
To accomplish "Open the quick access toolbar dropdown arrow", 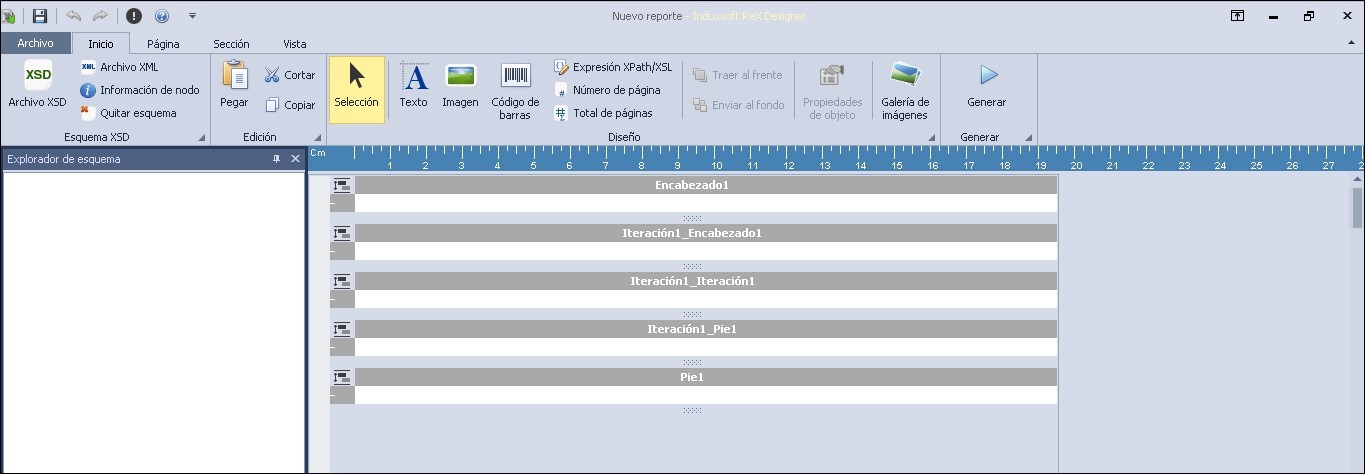I will point(192,16).
